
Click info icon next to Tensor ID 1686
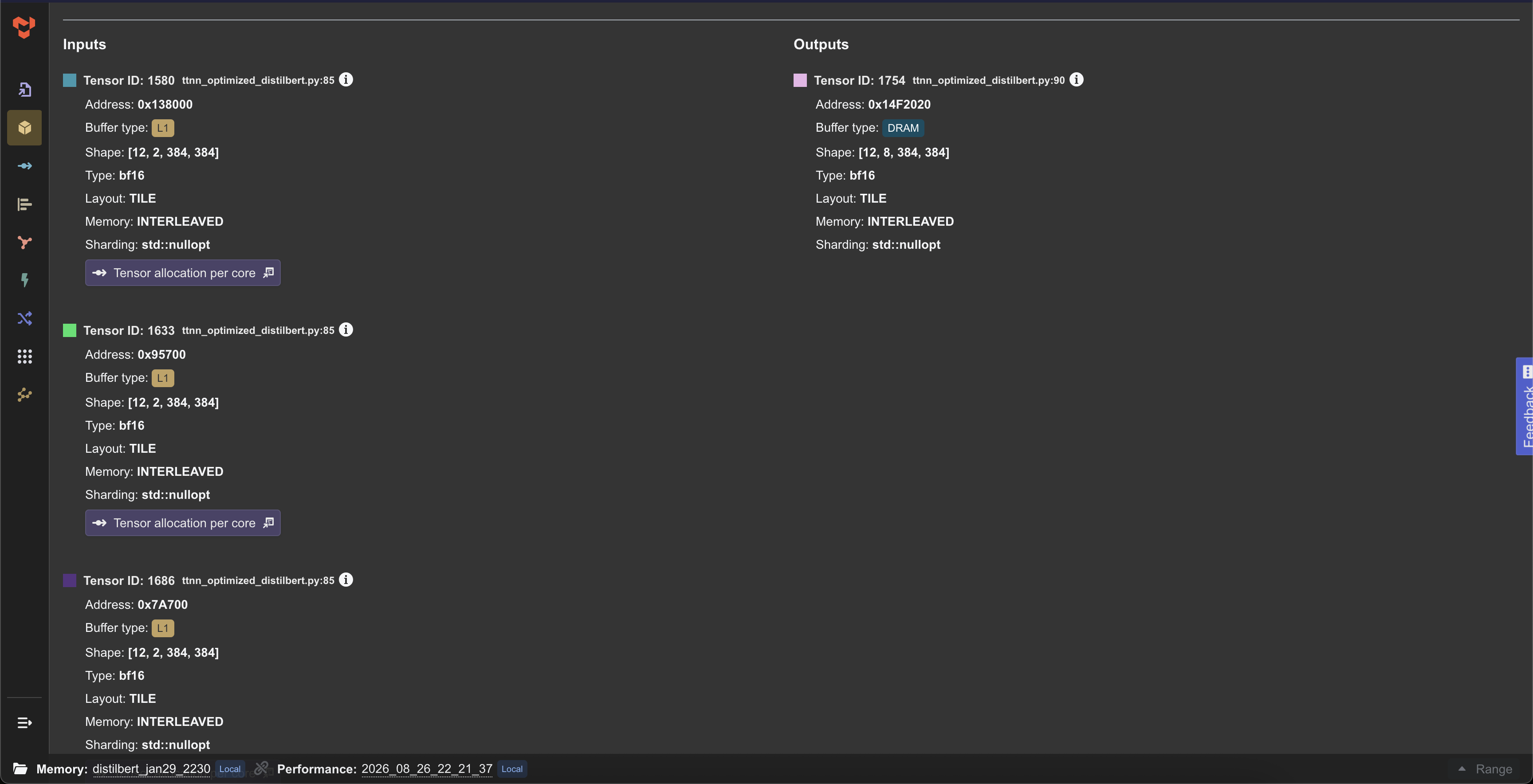point(346,580)
